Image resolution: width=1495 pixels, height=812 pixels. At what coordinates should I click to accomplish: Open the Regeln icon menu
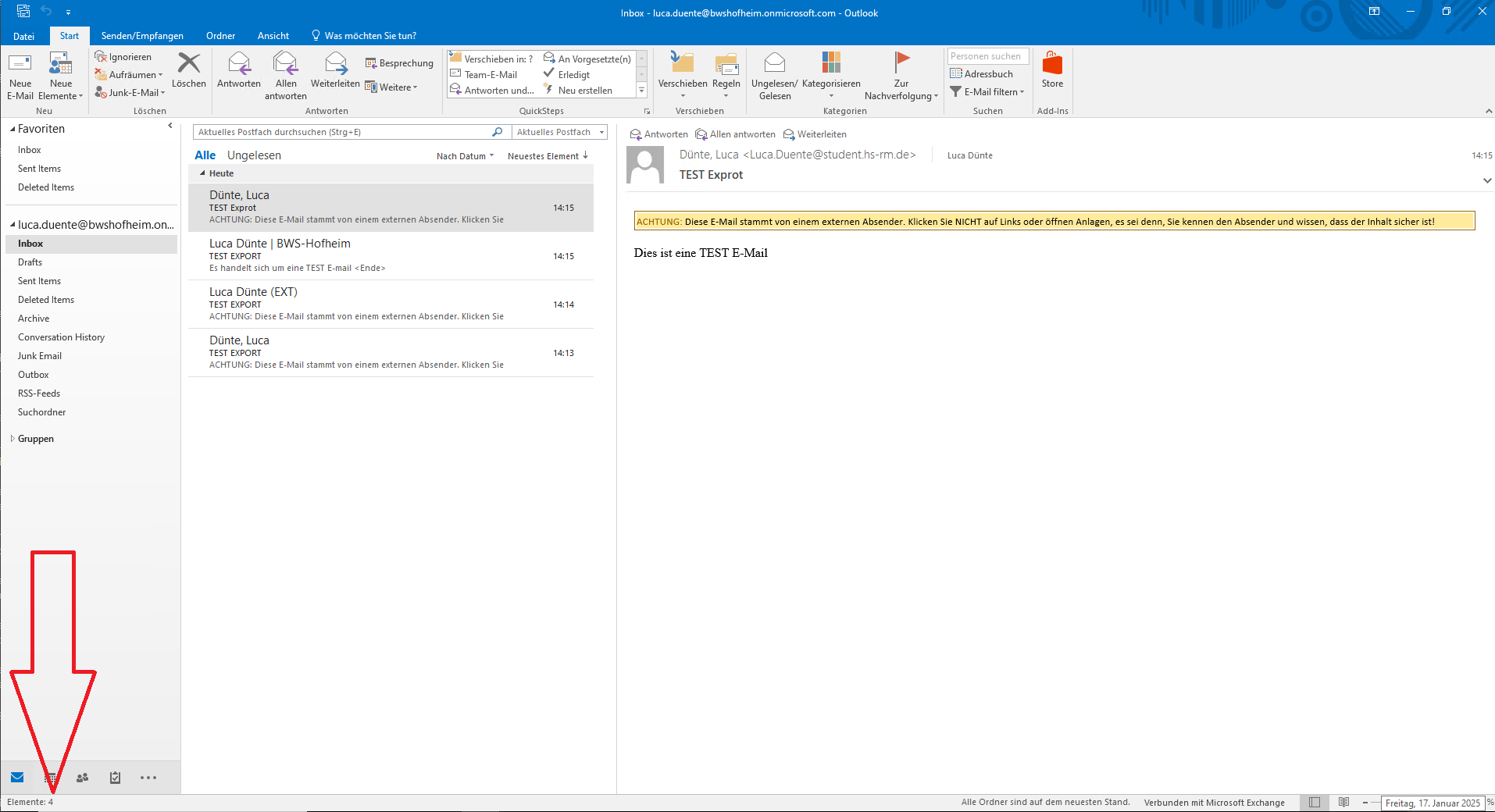pos(726,76)
